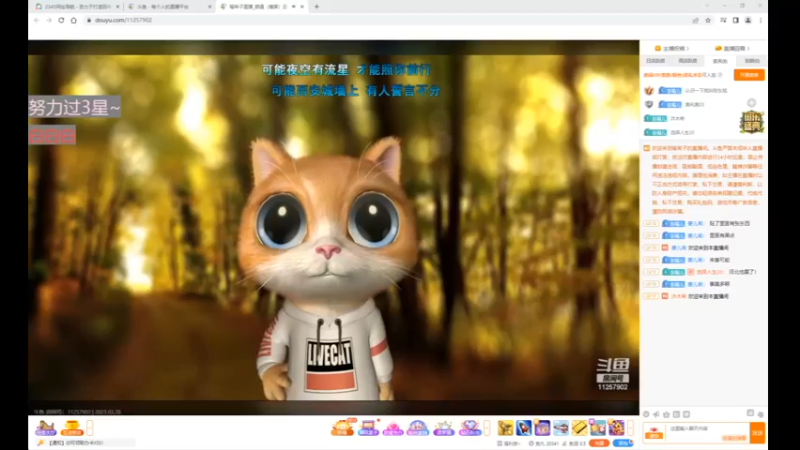Image resolution: width=800 pixels, height=450 pixels.
Task: Click the gold wing rank icon of first user
Action: click(649, 90)
